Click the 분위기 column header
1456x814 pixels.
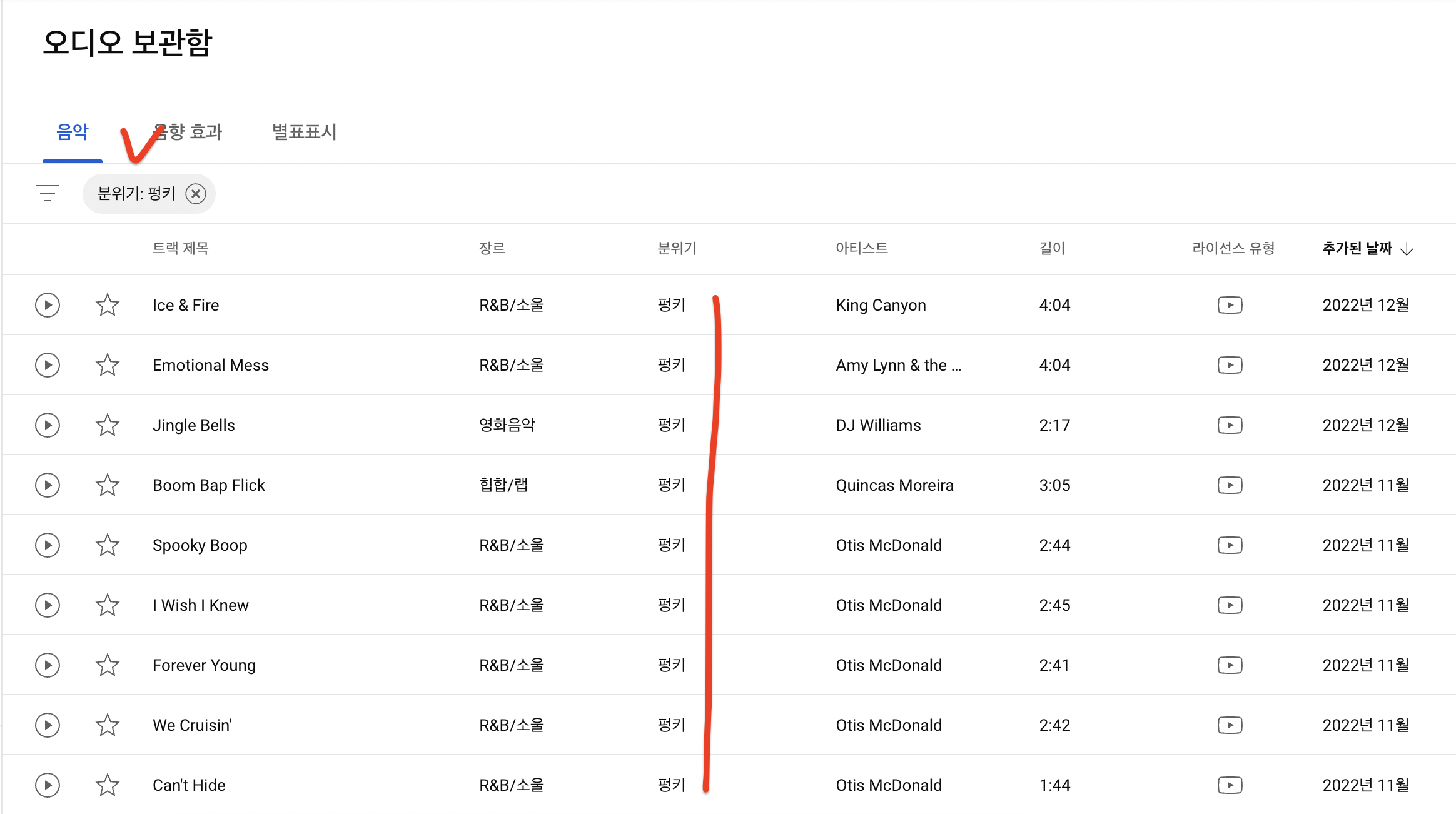[677, 249]
